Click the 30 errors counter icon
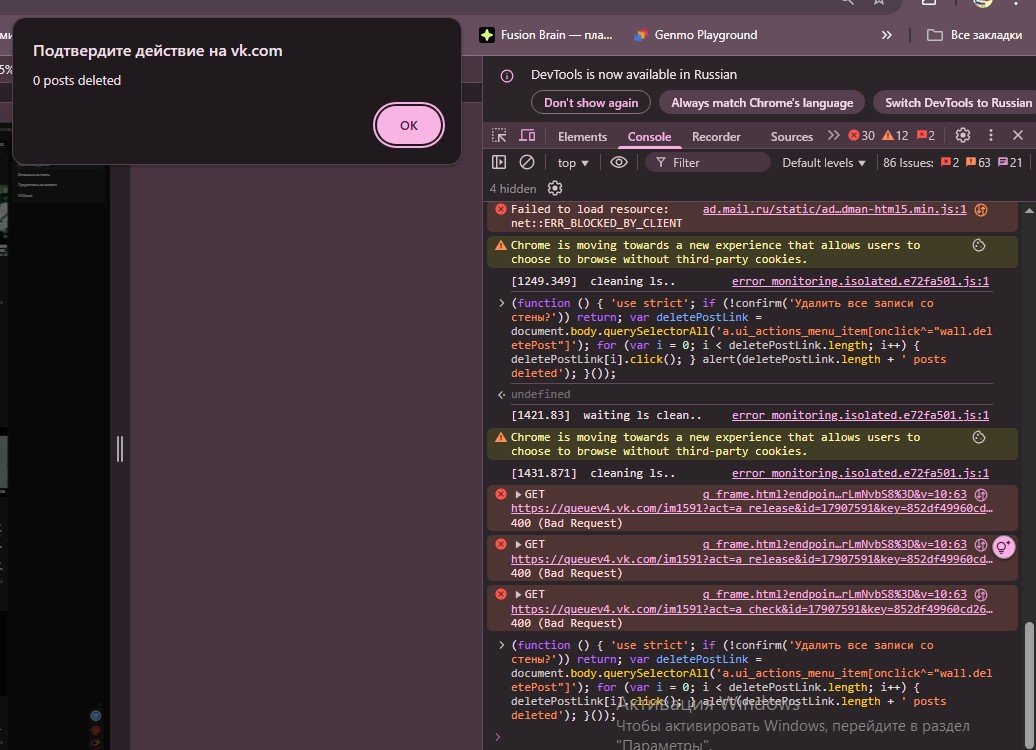This screenshot has height=750, width=1036. (861, 135)
